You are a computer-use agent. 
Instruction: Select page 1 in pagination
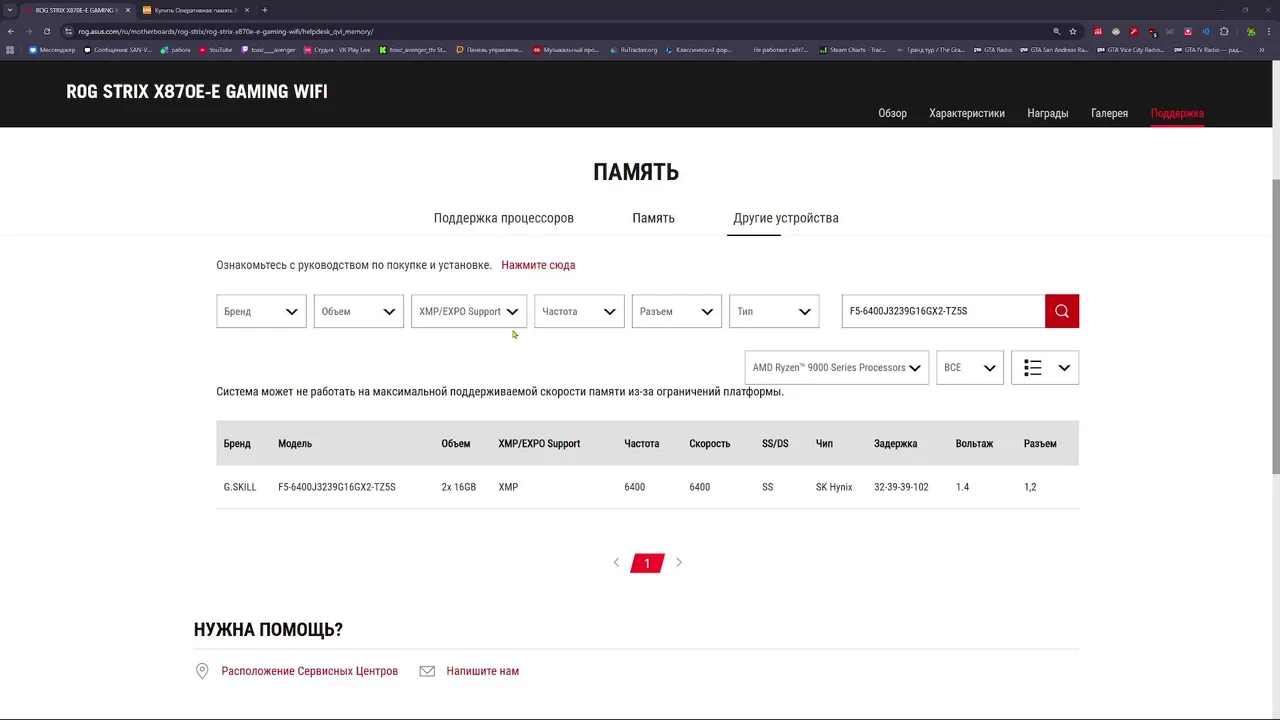[x=647, y=563]
